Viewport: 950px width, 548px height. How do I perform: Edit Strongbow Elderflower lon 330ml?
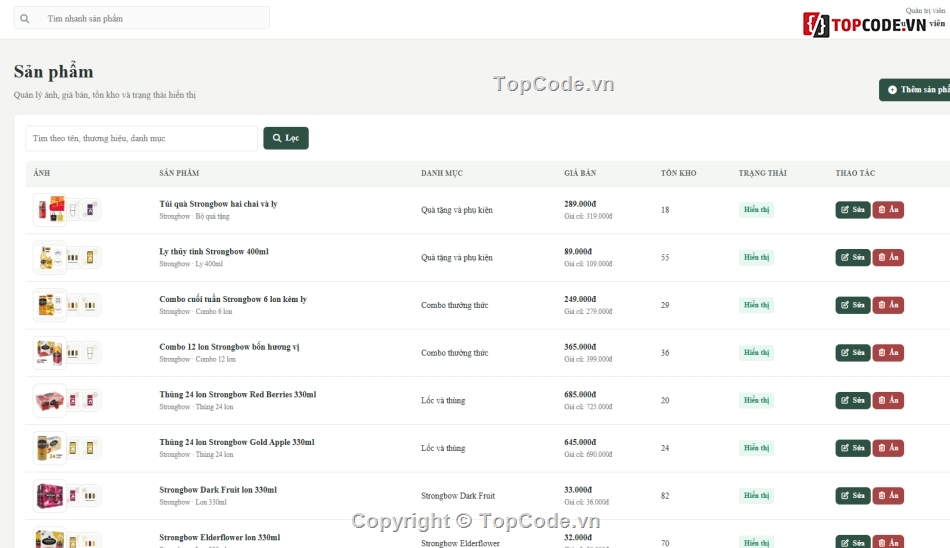[852, 542]
